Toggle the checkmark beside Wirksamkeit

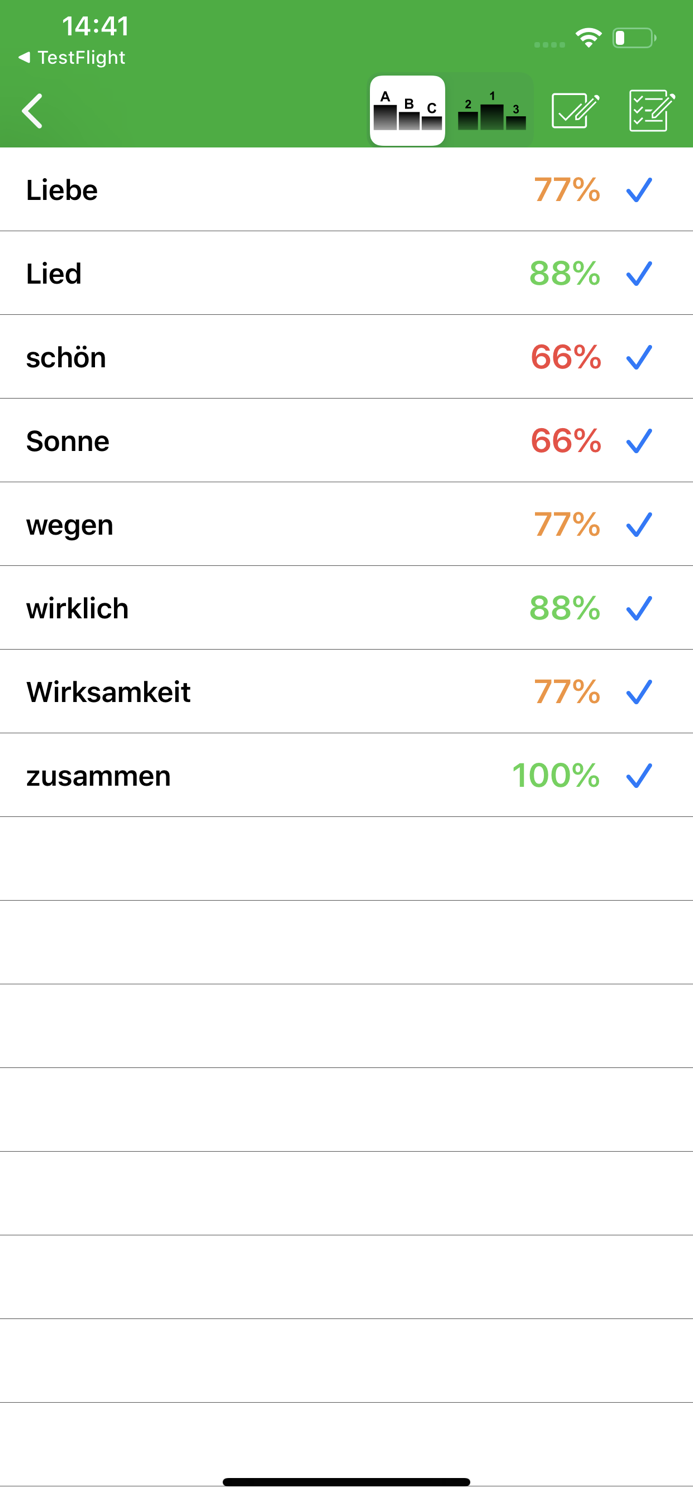tap(638, 692)
